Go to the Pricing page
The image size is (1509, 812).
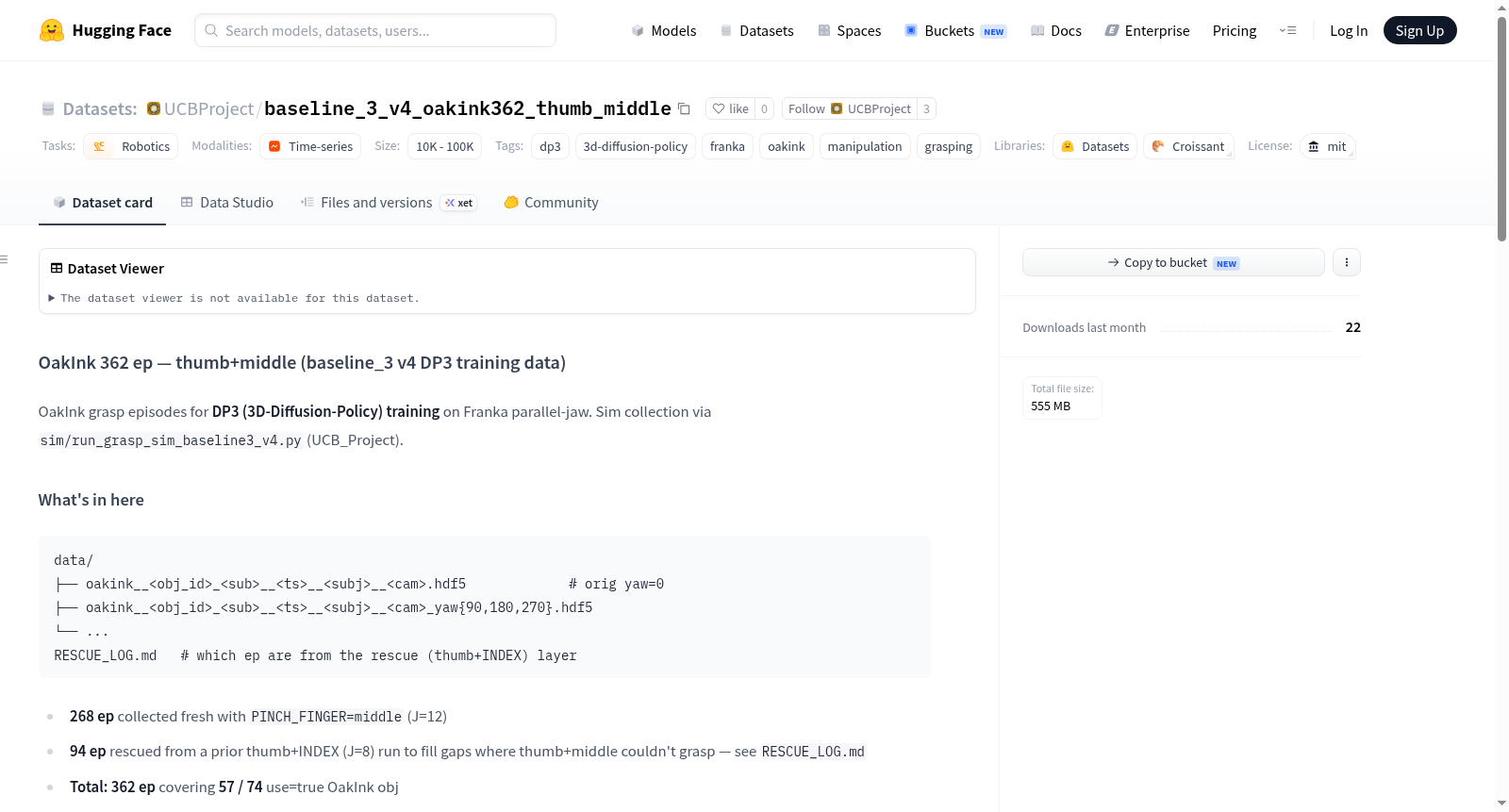tap(1235, 30)
